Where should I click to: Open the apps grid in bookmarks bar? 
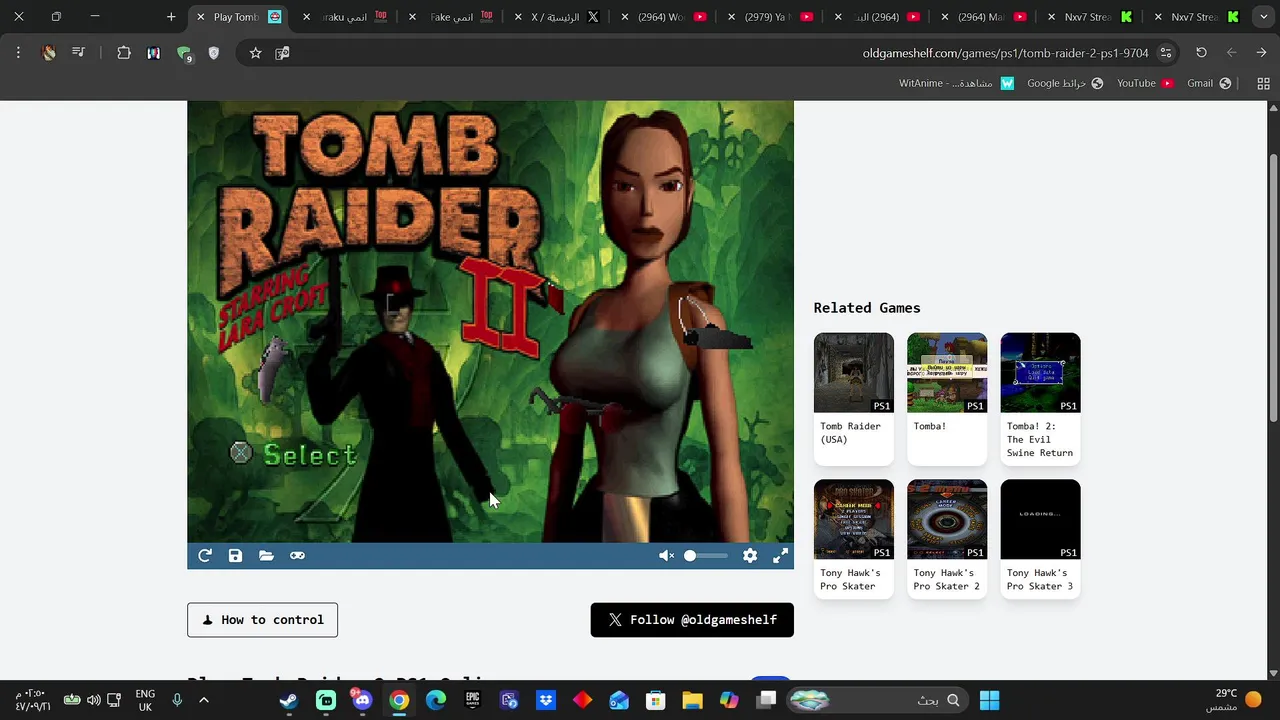click(1263, 83)
